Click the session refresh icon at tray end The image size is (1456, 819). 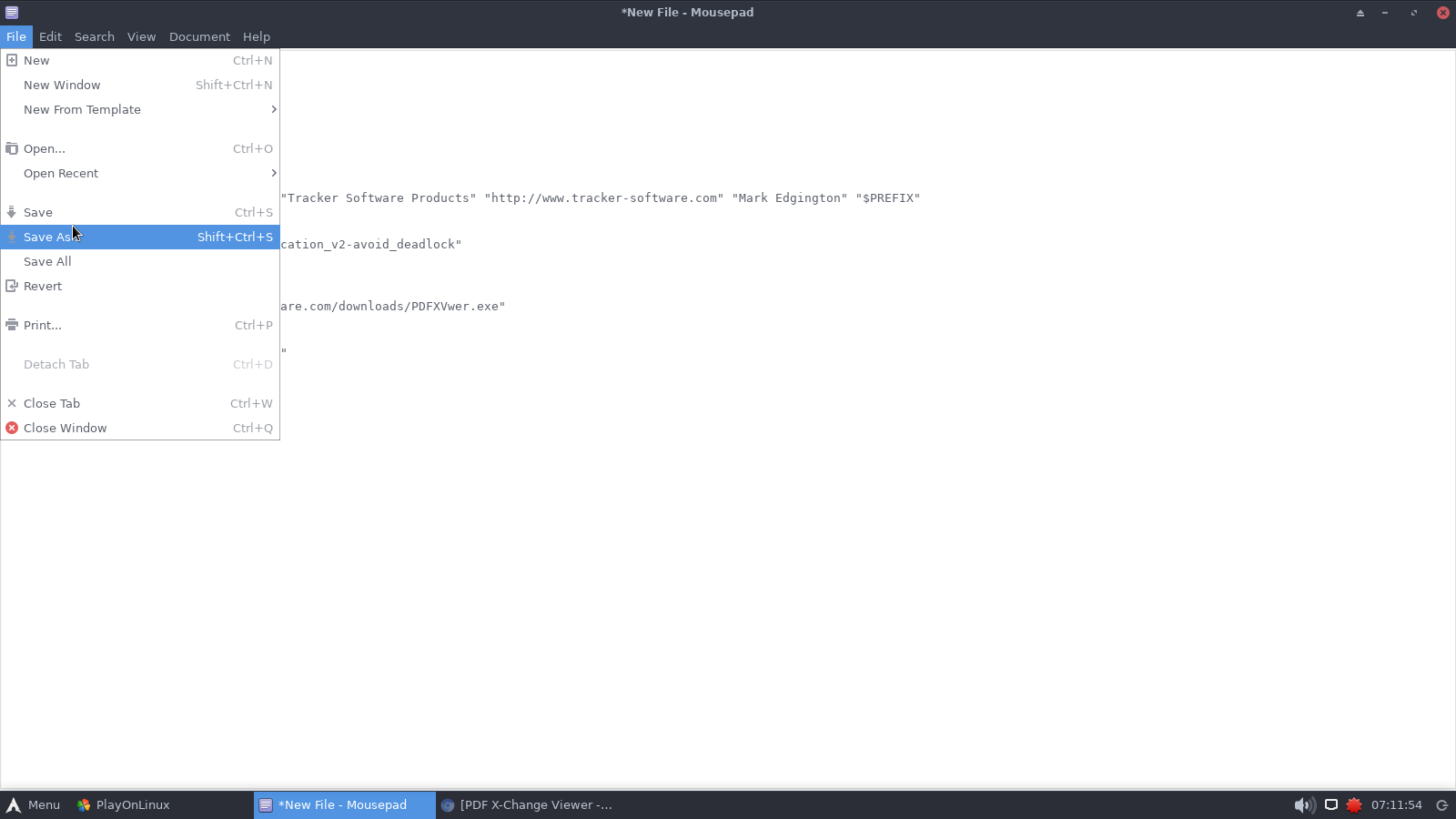click(x=1441, y=804)
